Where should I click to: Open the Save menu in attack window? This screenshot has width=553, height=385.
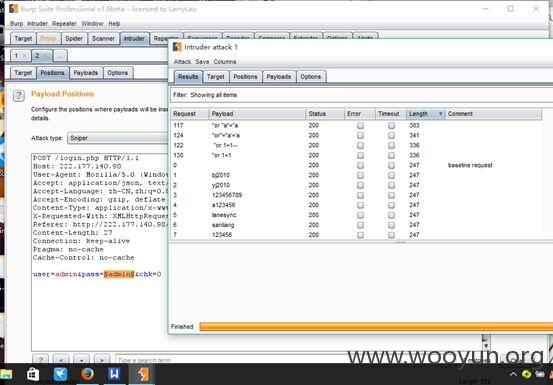[x=202, y=62]
